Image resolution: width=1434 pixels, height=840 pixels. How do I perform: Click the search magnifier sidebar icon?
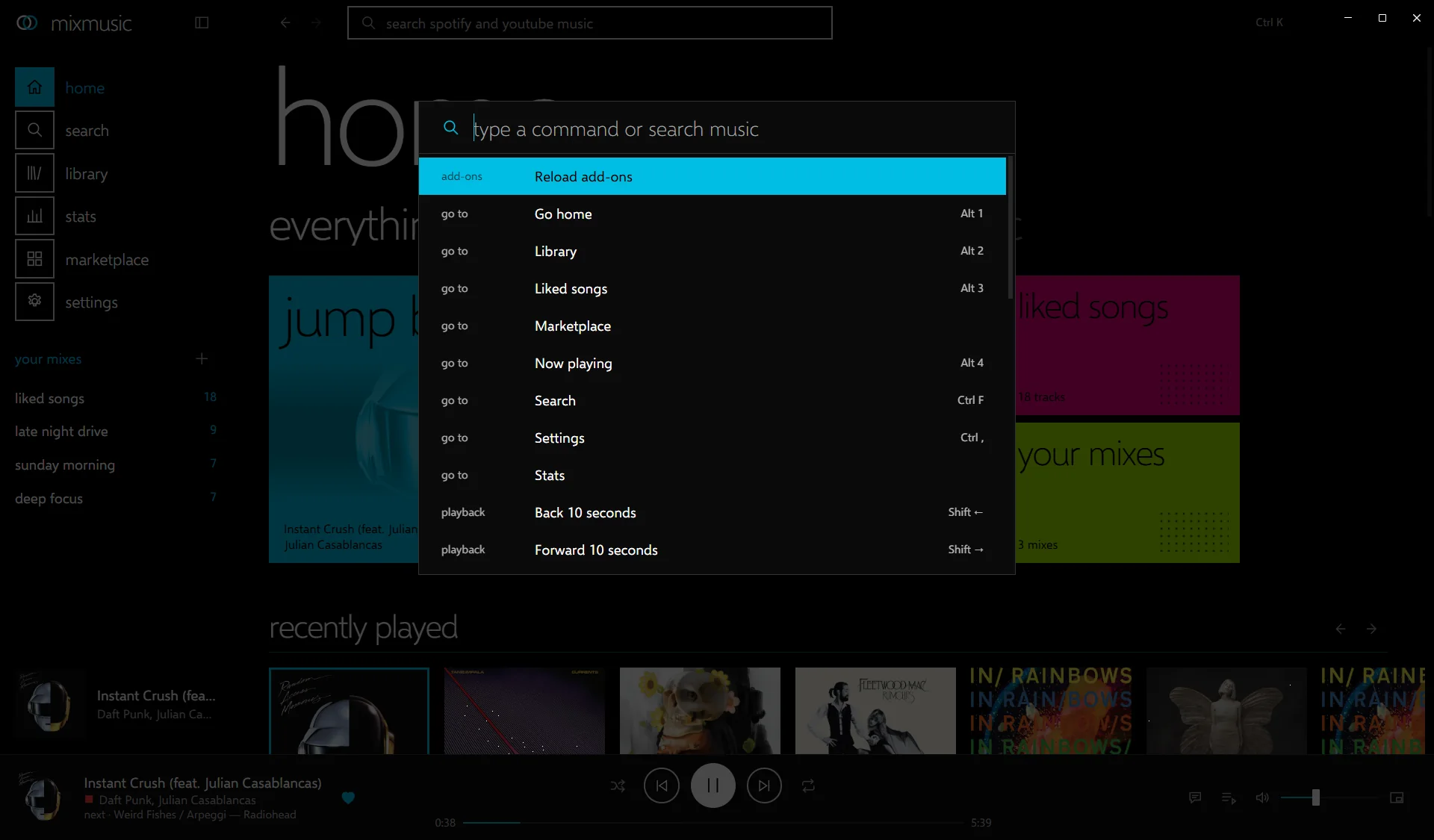pos(34,130)
